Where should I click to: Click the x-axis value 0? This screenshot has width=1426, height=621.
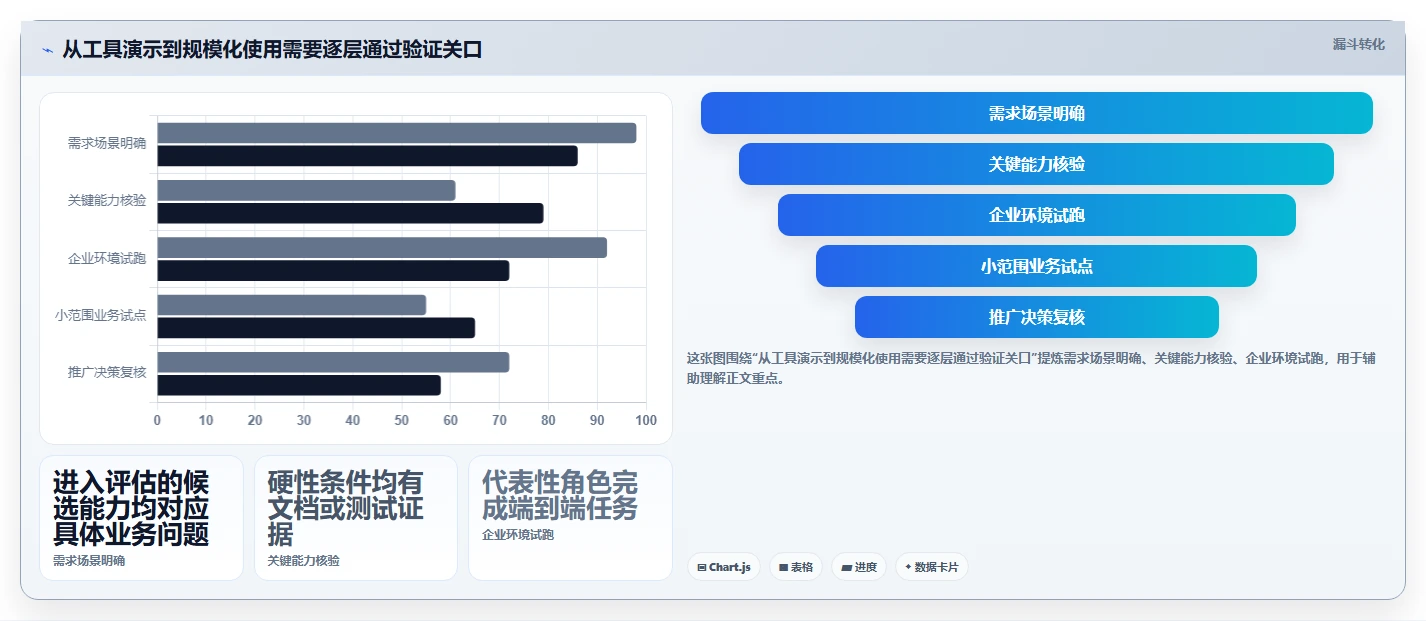click(157, 420)
